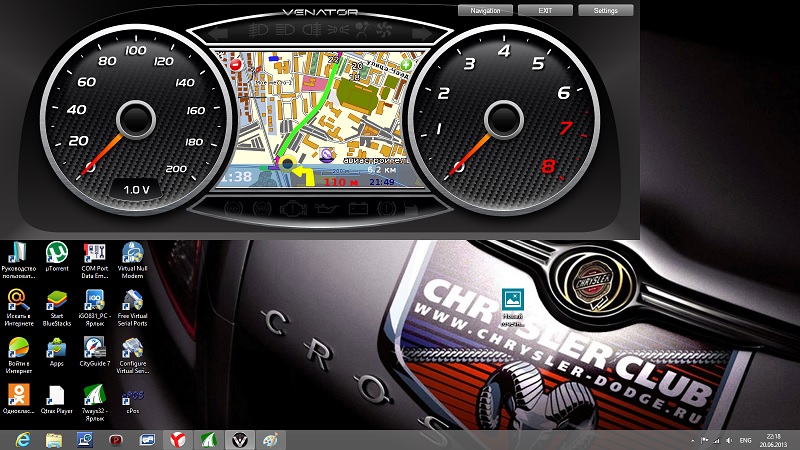This screenshot has width=800, height=450.
Task: Click the brake warning indicator lamp
Action: [x=386, y=209]
